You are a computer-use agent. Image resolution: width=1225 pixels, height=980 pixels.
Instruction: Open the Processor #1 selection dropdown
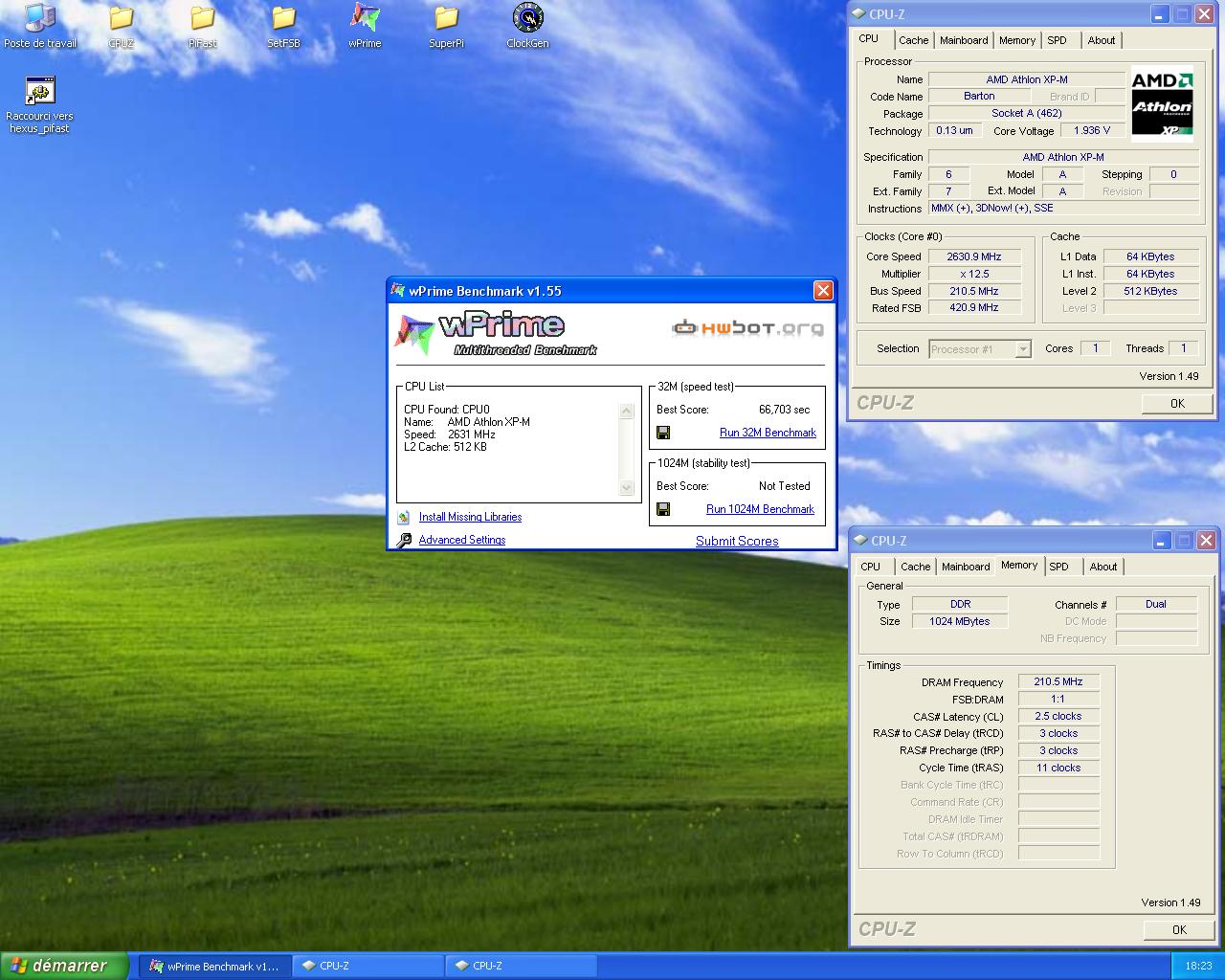980,349
